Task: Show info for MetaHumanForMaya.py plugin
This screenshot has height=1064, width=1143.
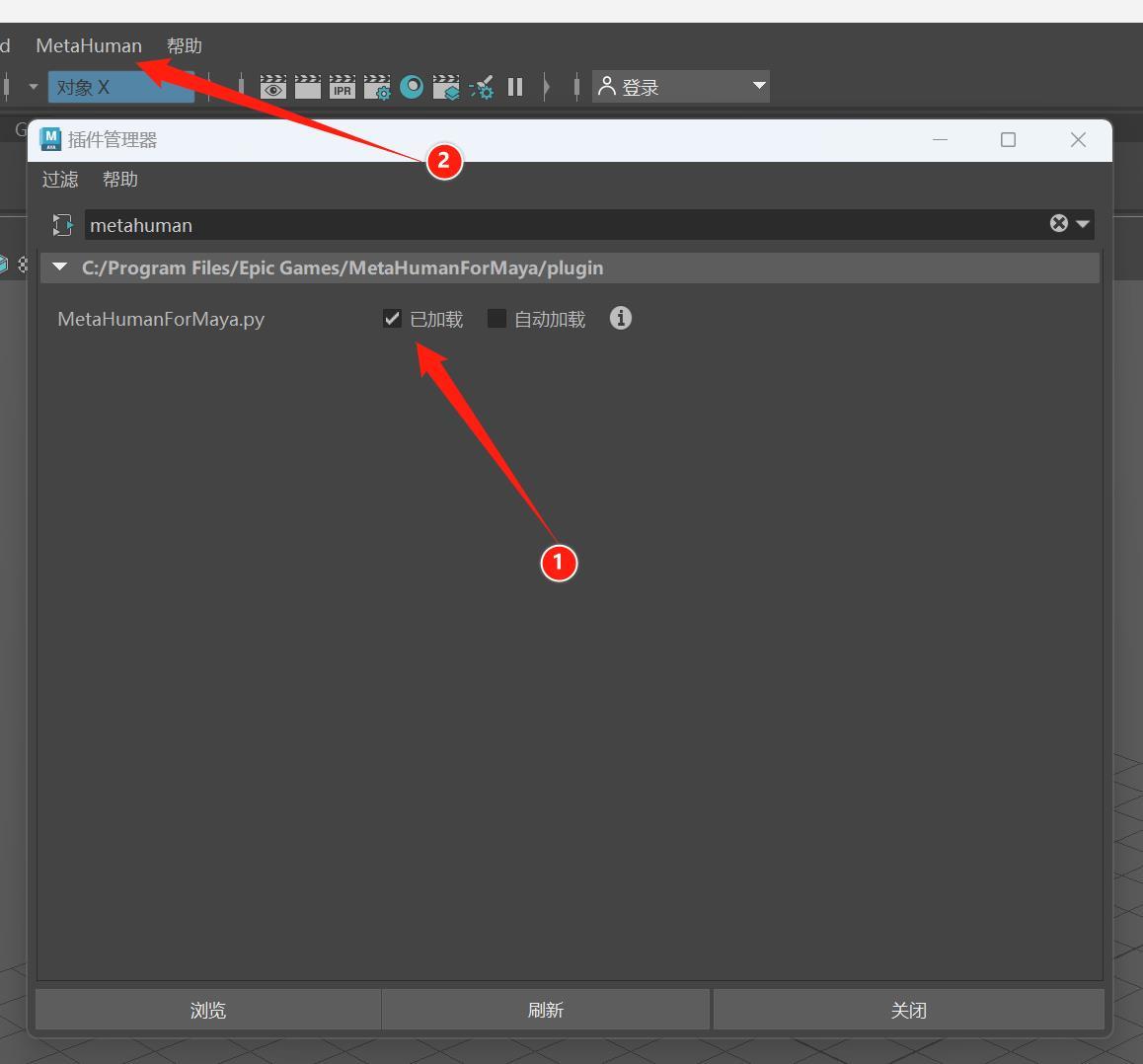Action: pos(620,318)
